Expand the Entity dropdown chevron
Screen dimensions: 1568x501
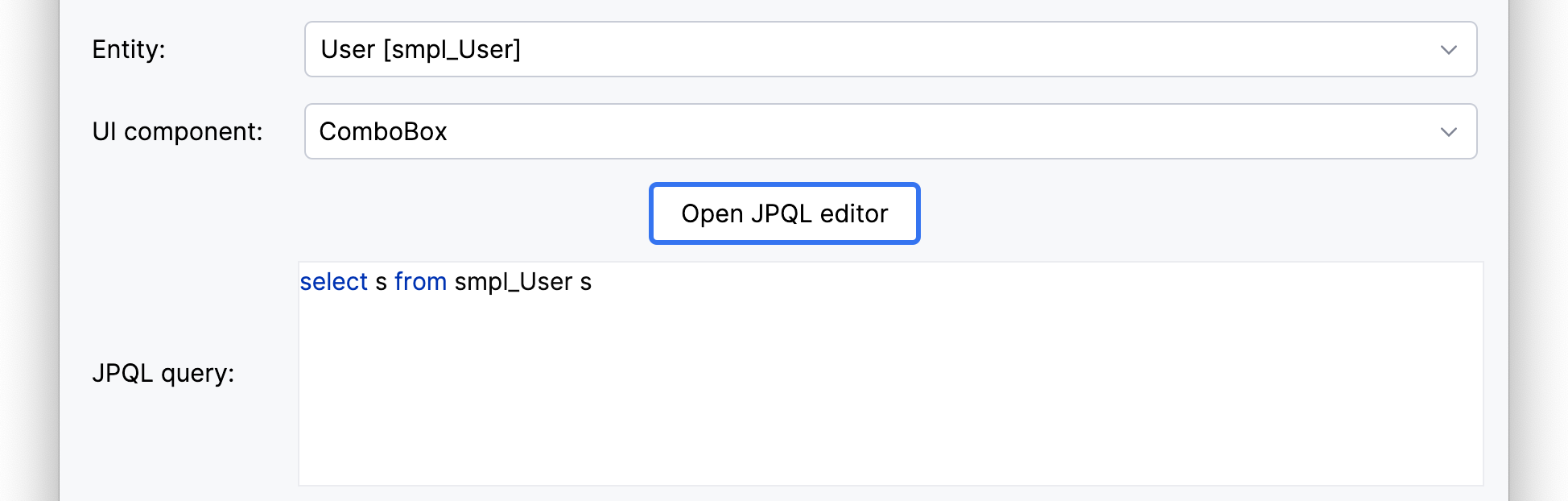click(x=1448, y=50)
